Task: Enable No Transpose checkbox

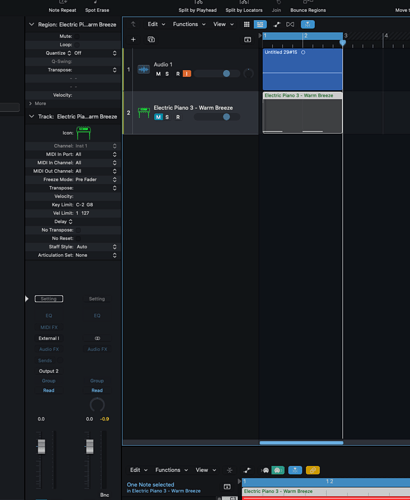Action: point(78,230)
